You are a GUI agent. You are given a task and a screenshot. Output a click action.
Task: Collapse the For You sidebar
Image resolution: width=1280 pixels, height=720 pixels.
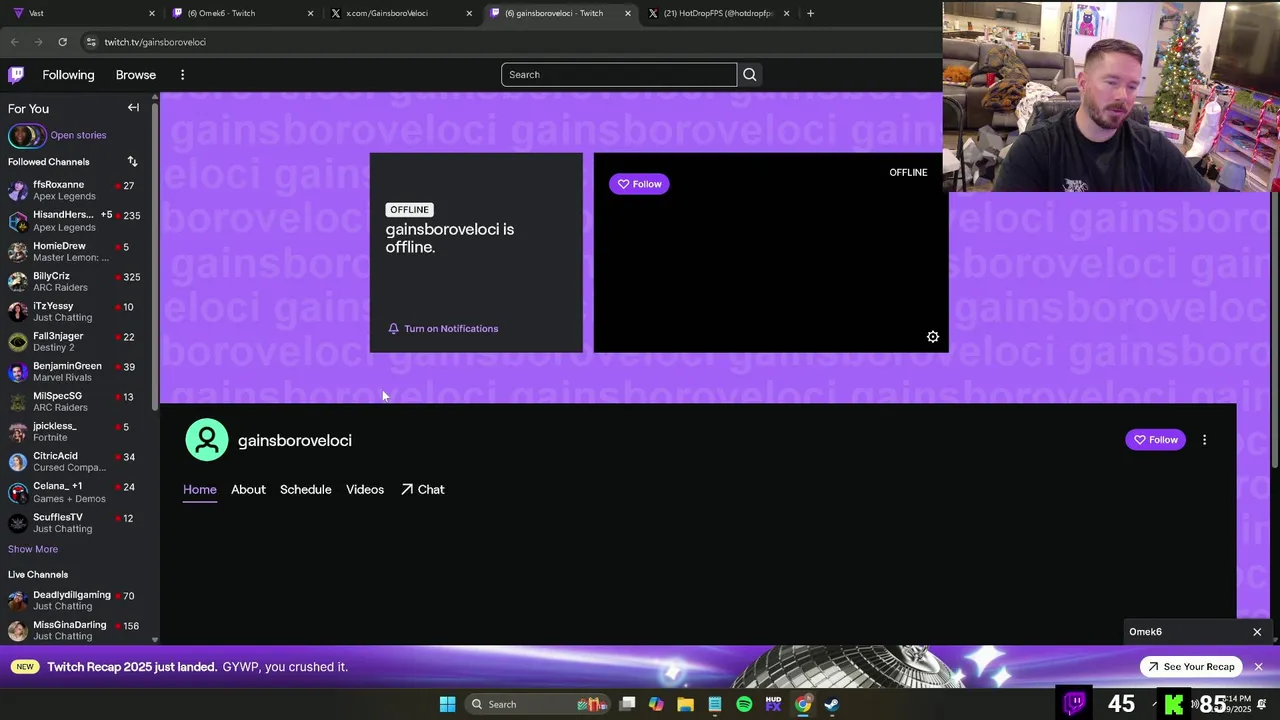point(133,108)
